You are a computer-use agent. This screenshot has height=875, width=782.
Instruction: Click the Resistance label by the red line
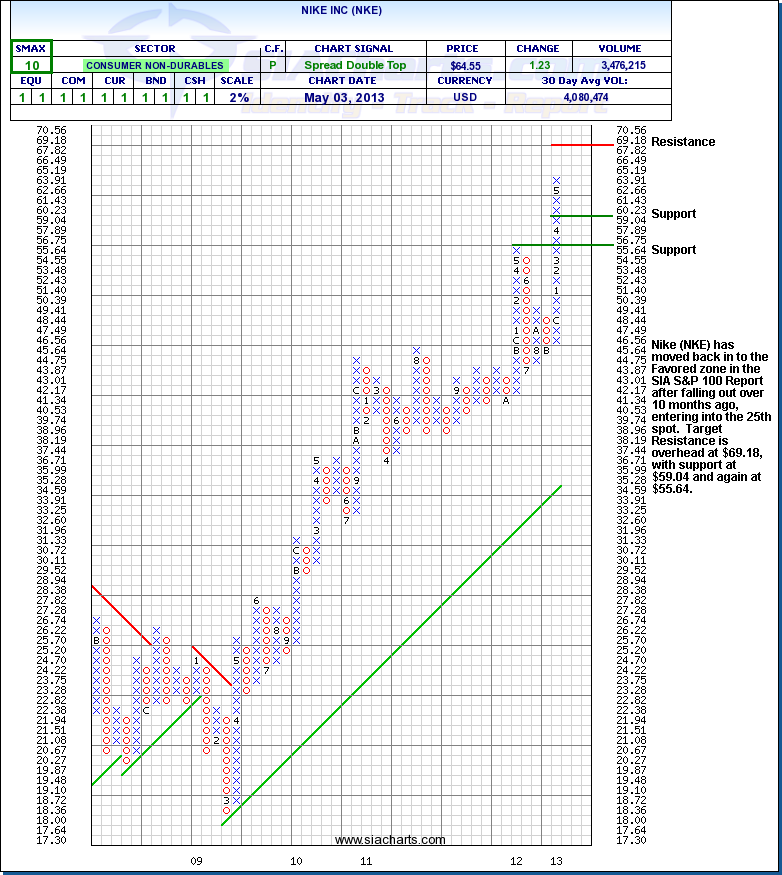tap(683, 142)
